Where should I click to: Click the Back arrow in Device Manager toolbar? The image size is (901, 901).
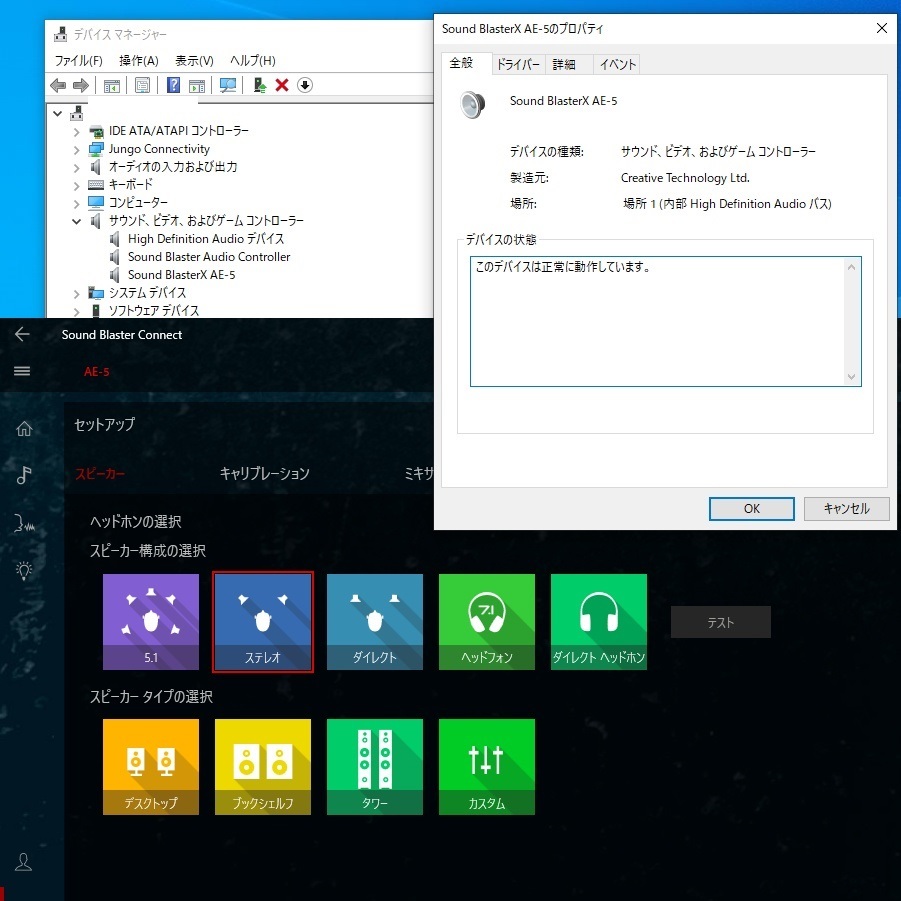pyautogui.click(x=58, y=86)
